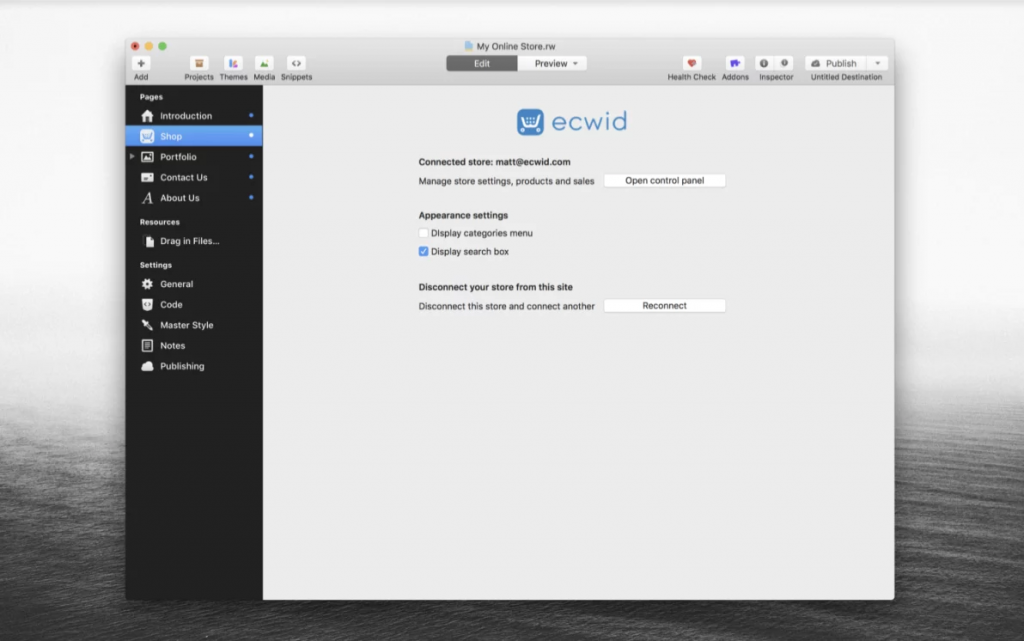This screenshot has height=641, width=1024.
Task: Click the Publish cloud button
Action: [x=835, y=63]
